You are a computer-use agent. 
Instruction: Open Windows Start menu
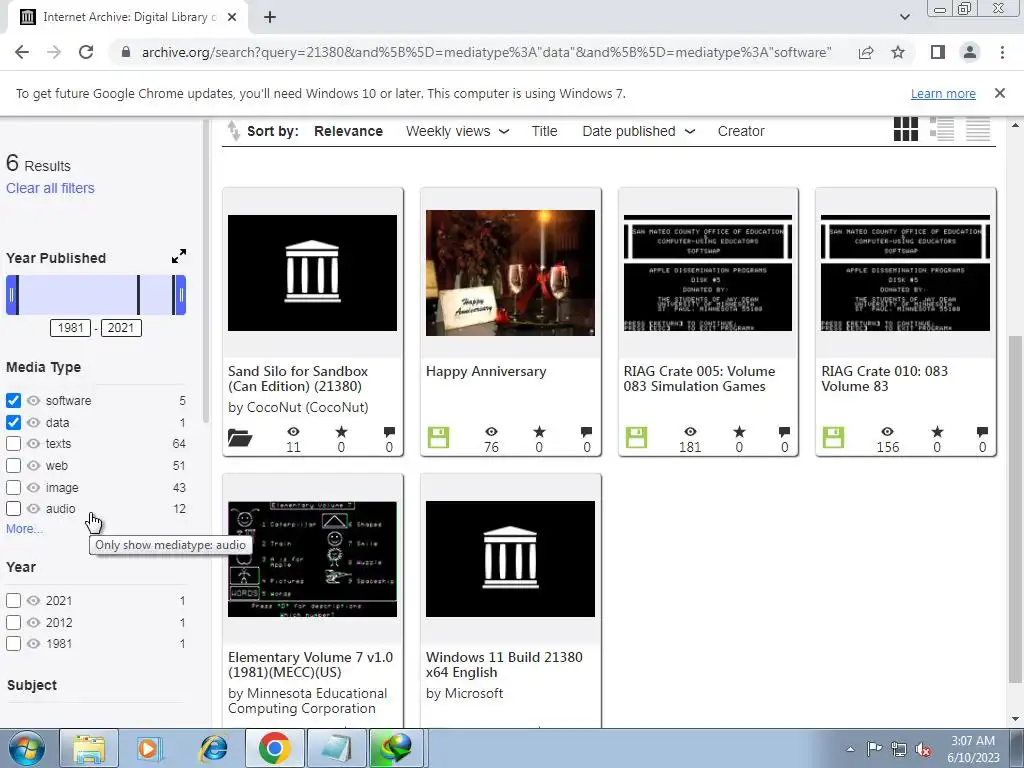click(26, 748)
